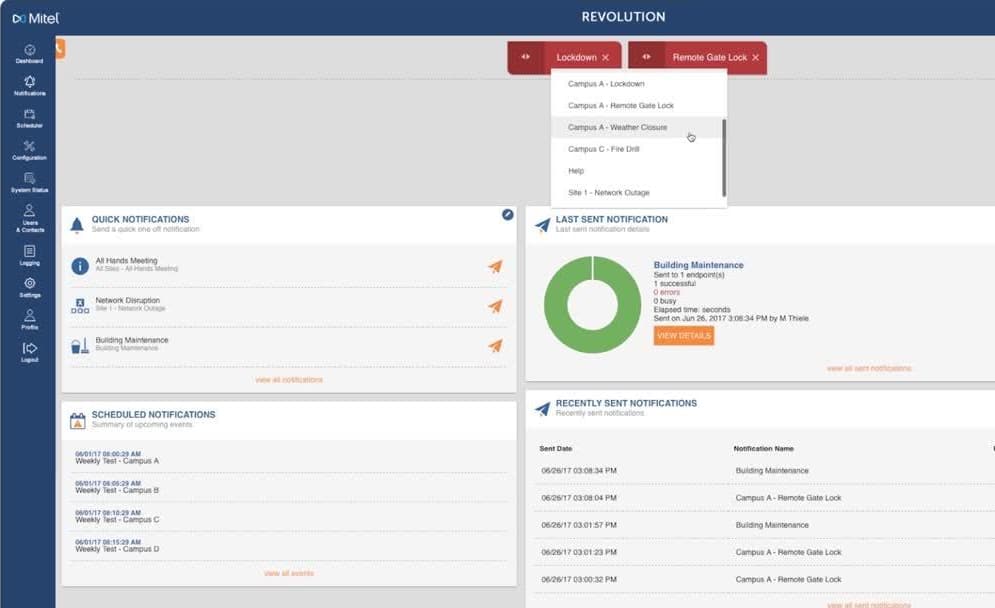The width and height of the screenshot is (995, 608).
Task: Click the '0 errors' text in Last Sent
Action: 666,293
